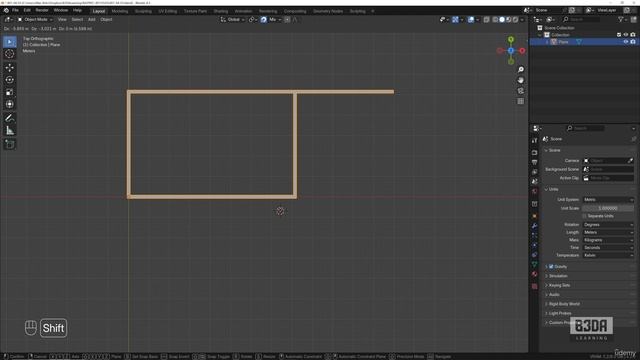
Task: Open the Modifiers properties tab
Action: [535, 226]
